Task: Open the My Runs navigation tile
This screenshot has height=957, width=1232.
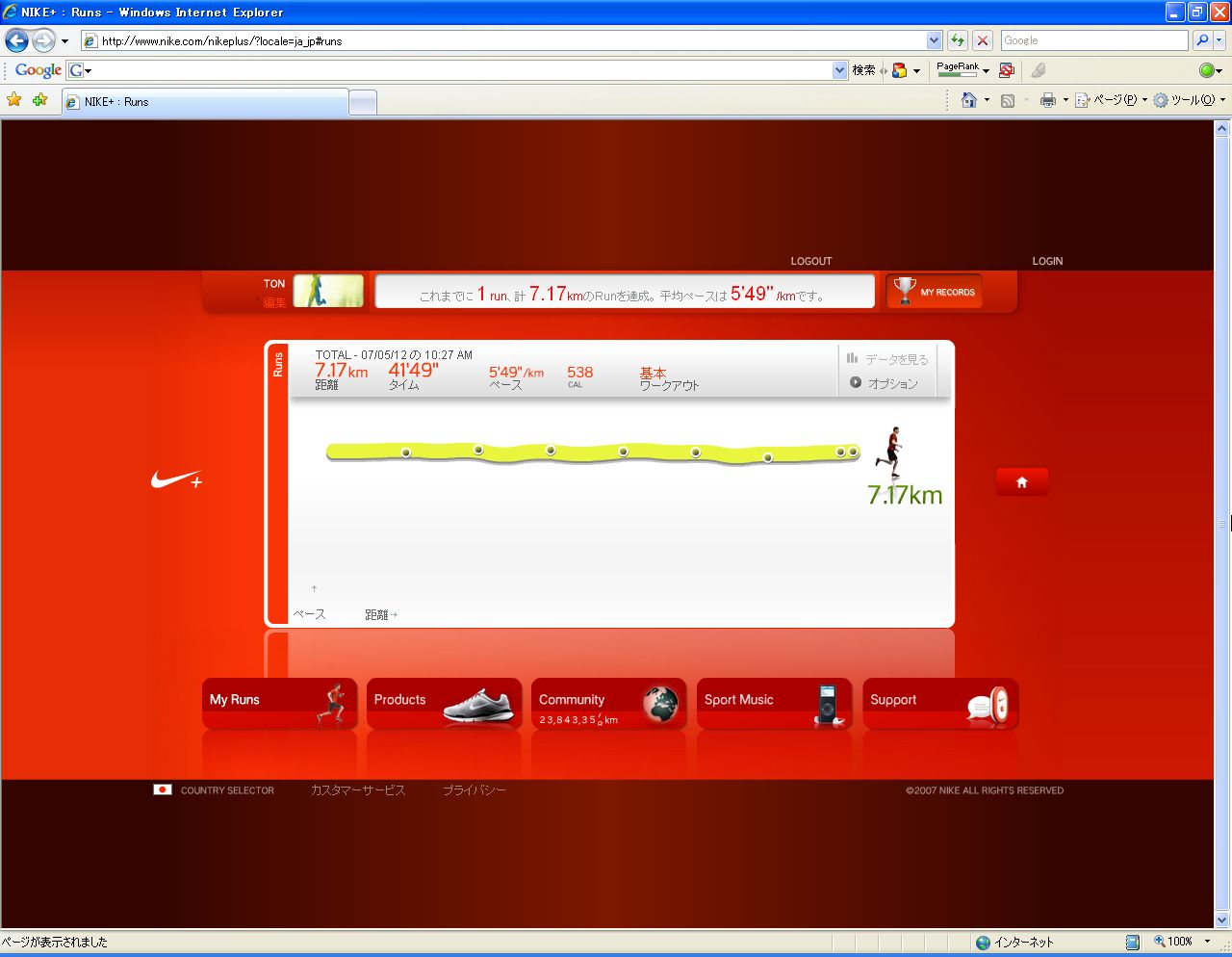Action: point(279,704)
